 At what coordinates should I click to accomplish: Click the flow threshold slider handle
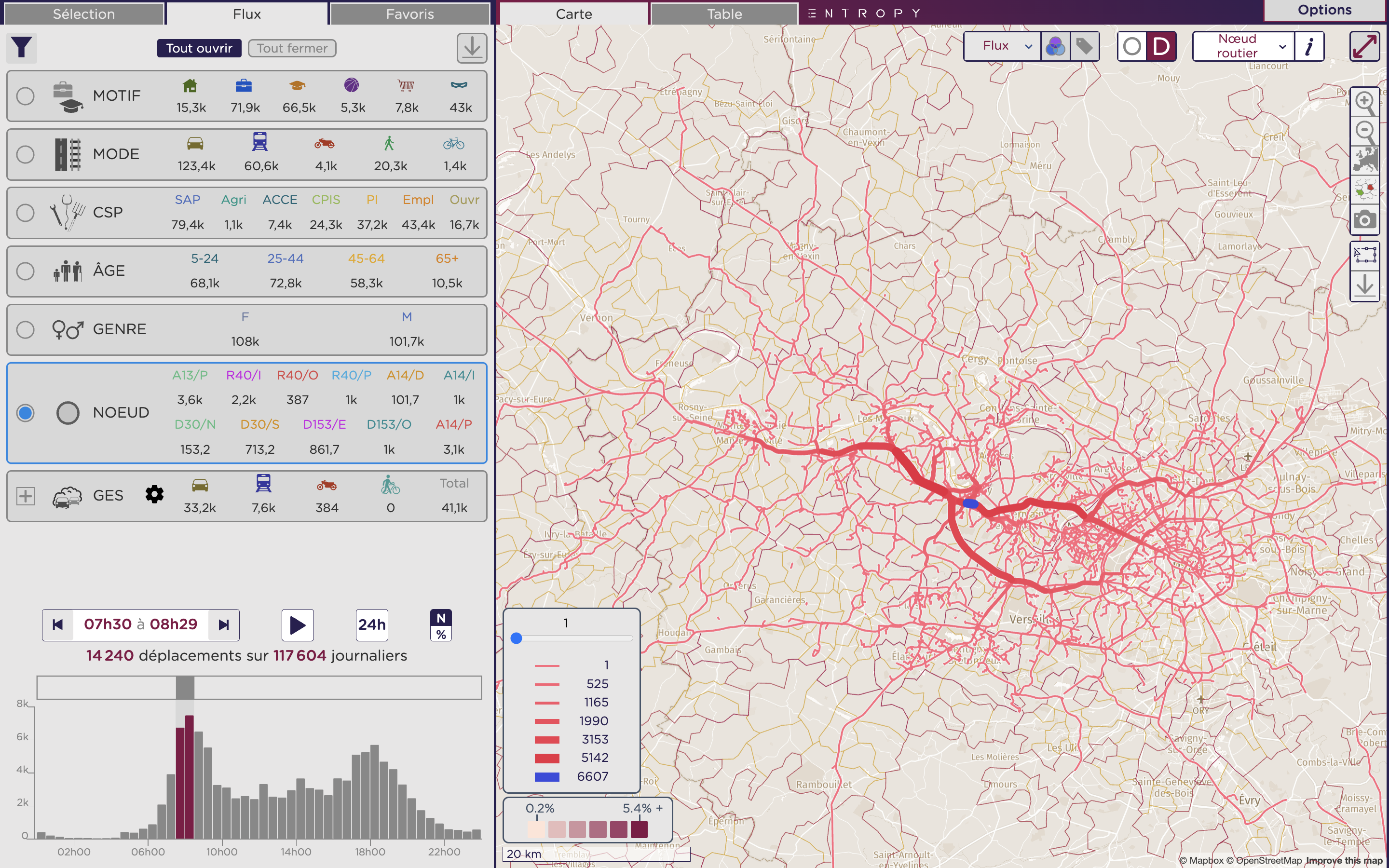click(516, 638)
